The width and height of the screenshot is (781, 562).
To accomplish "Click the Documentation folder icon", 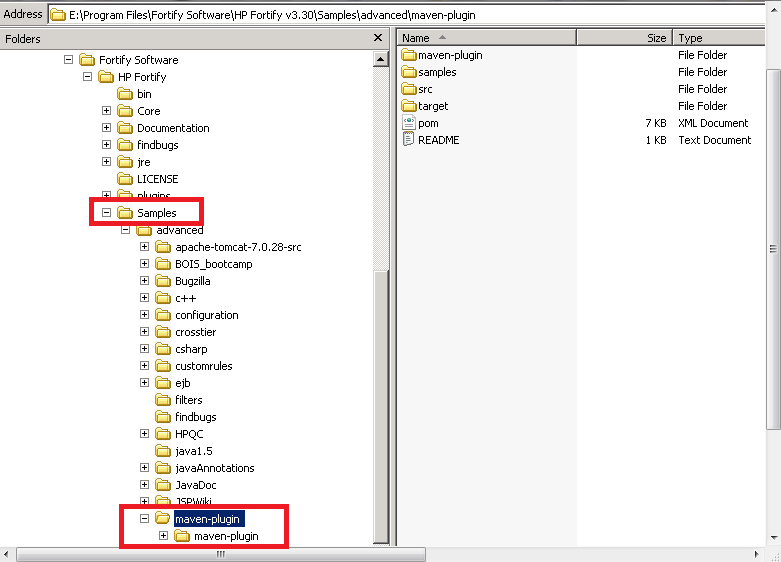I will coord(125,128).
